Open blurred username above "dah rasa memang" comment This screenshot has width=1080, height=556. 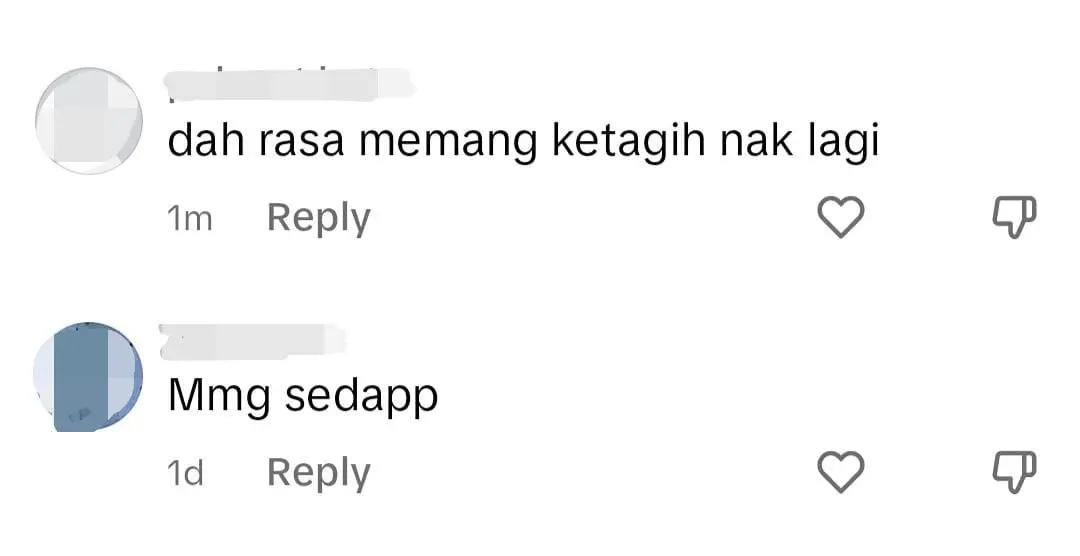click(x=289, y=85)
